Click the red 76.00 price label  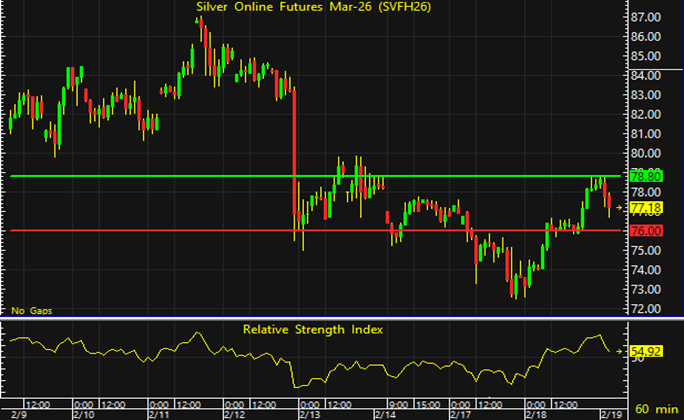pos(644,231)
